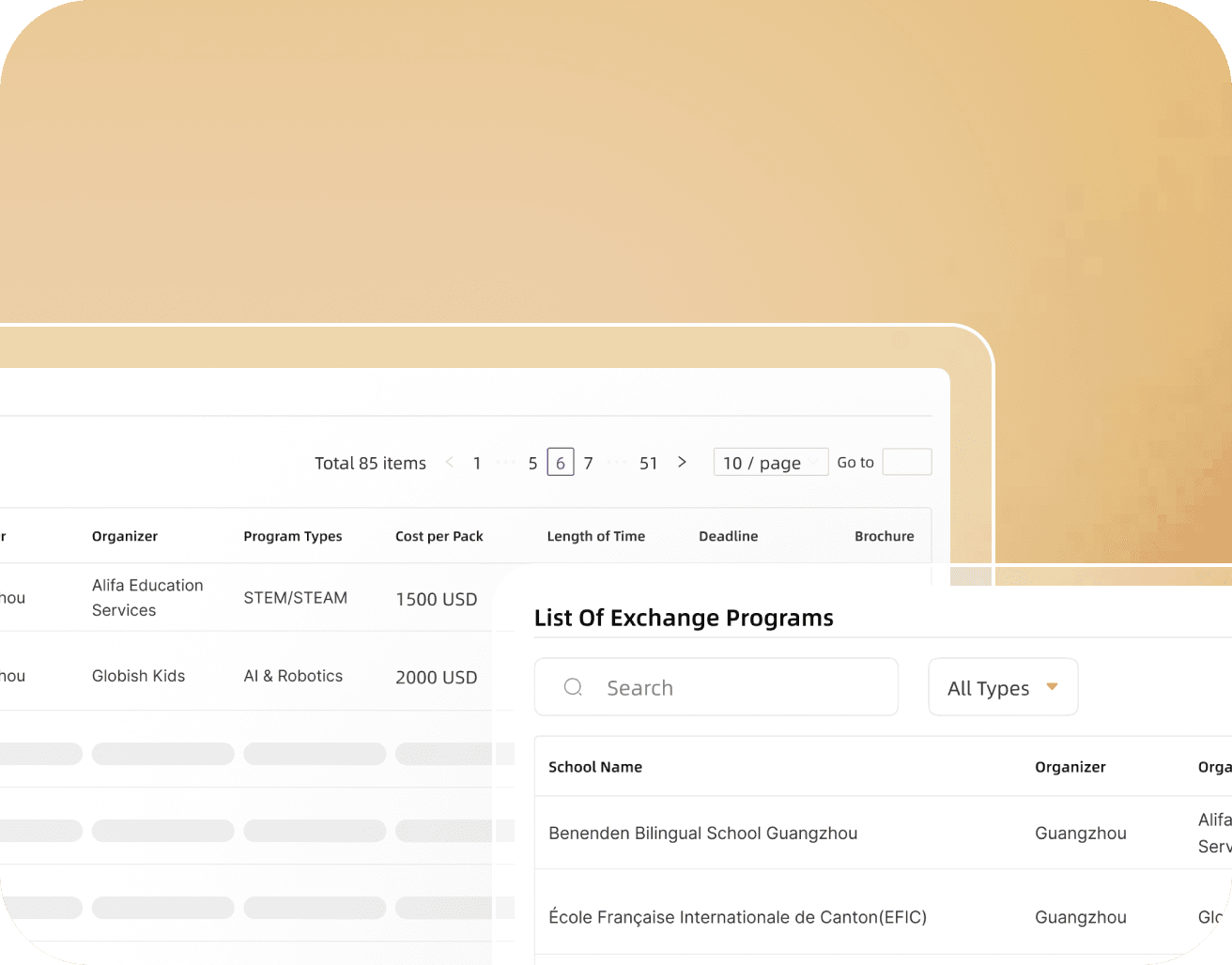This screenshot has height=965, width=1232.
Task: Go to page 7
Action: [589, 463]
